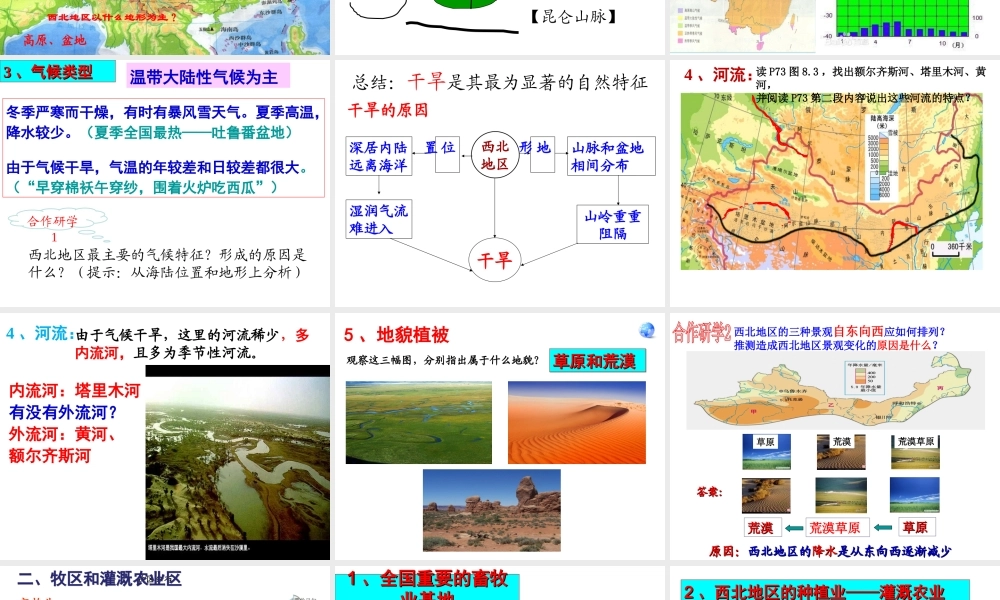Click the northwest region precipitation map
The image size is (1000, 600).
click(x=836, y=391)
